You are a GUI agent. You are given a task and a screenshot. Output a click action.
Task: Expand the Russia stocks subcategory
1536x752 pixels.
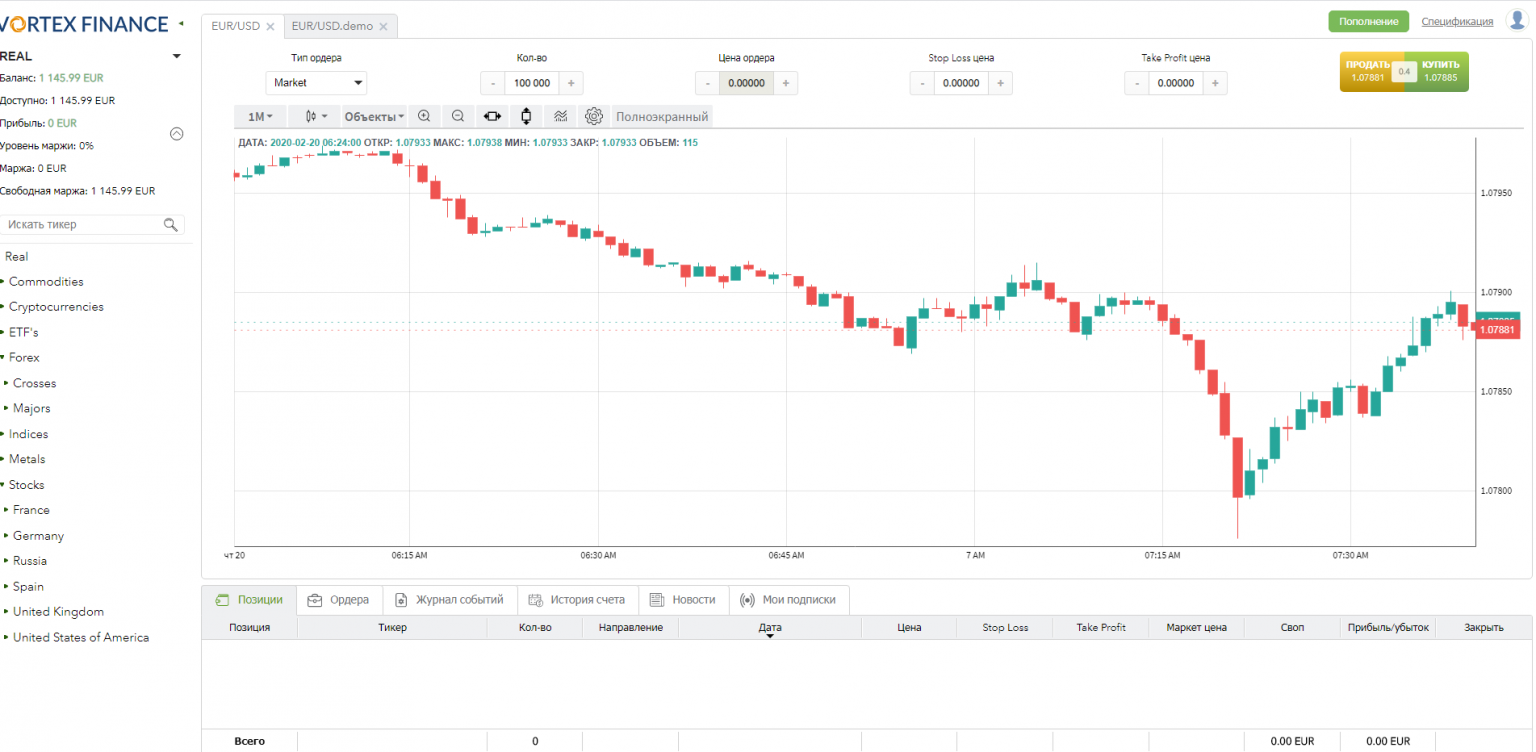[30, 561]
